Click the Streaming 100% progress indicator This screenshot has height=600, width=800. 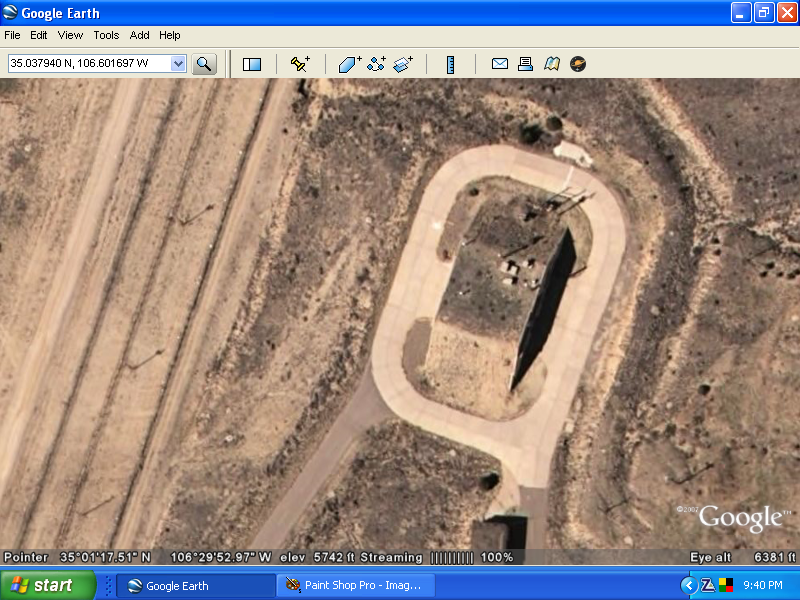click(x=437, y=557)
